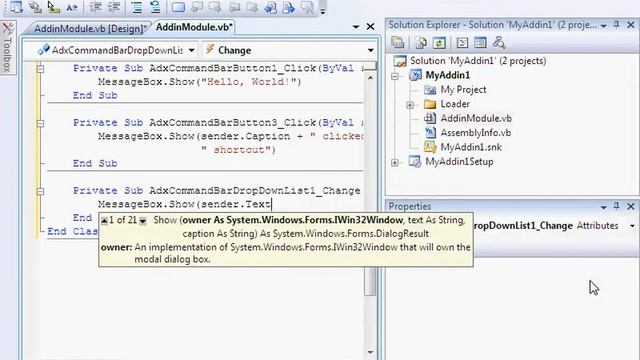Toggle Show All Files in Solution Explorer
The image size is (640, 360).
[x=420, y=42]
